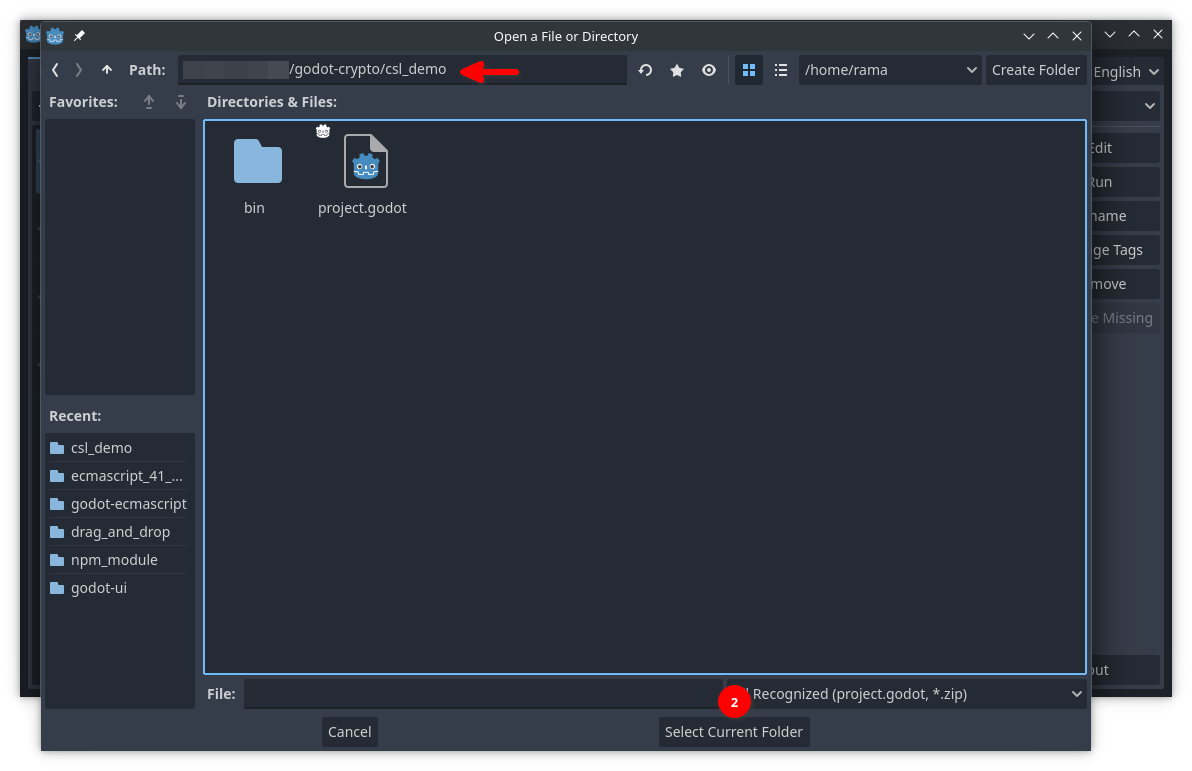1192x771 pixels.
Task: Favorite the current folder with star
Action: [x=677, y=70]
